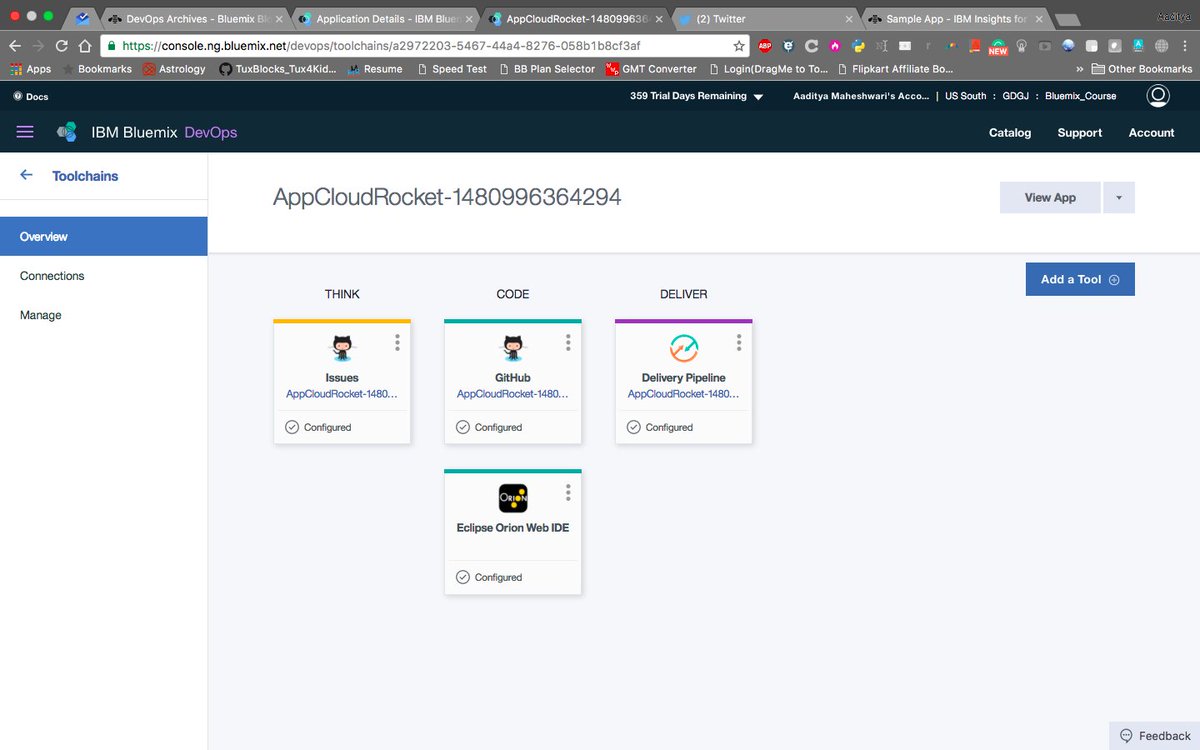Switch to Twitter browser tab
Screen dimensions: 1200x750
point(765,18)
